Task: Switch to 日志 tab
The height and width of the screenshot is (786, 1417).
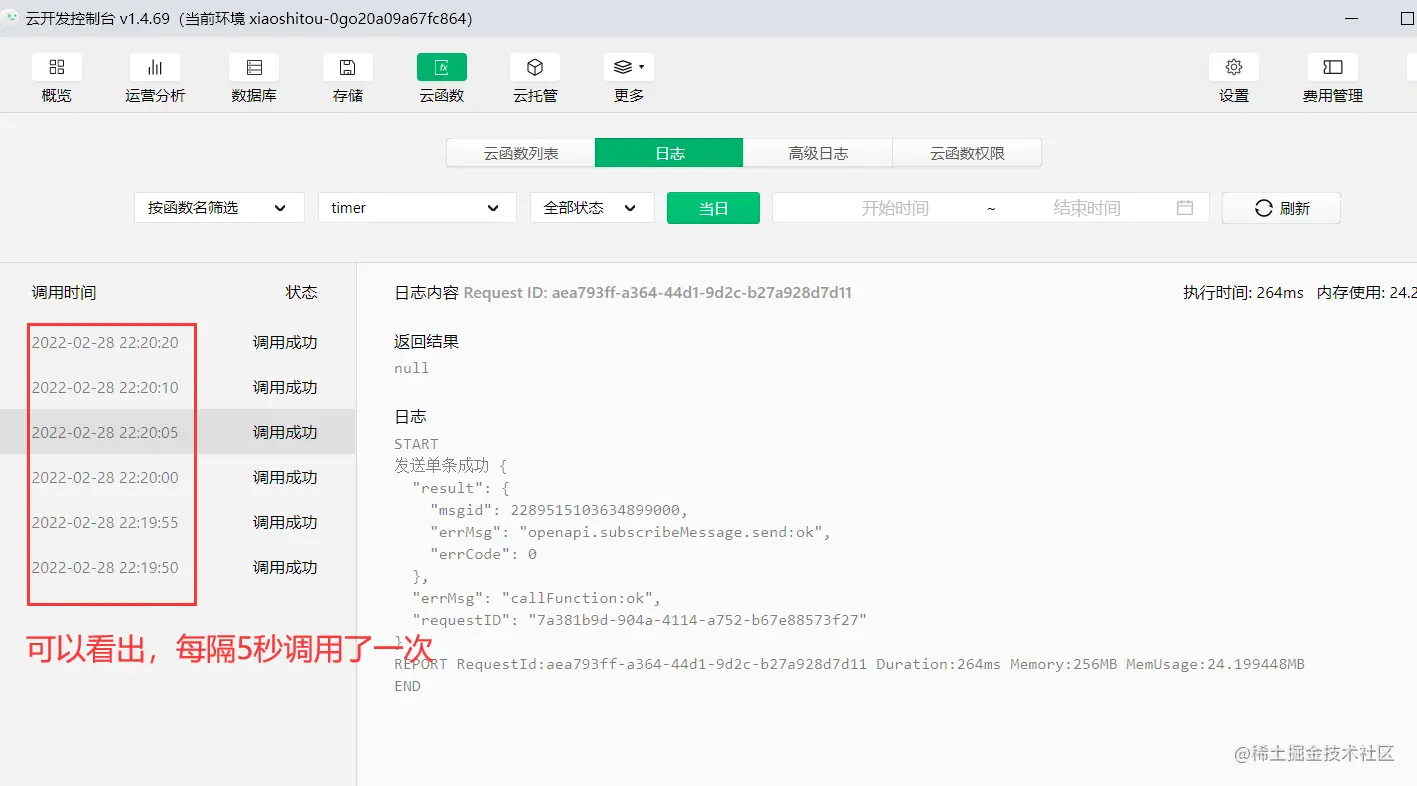Action: [669, 153]
